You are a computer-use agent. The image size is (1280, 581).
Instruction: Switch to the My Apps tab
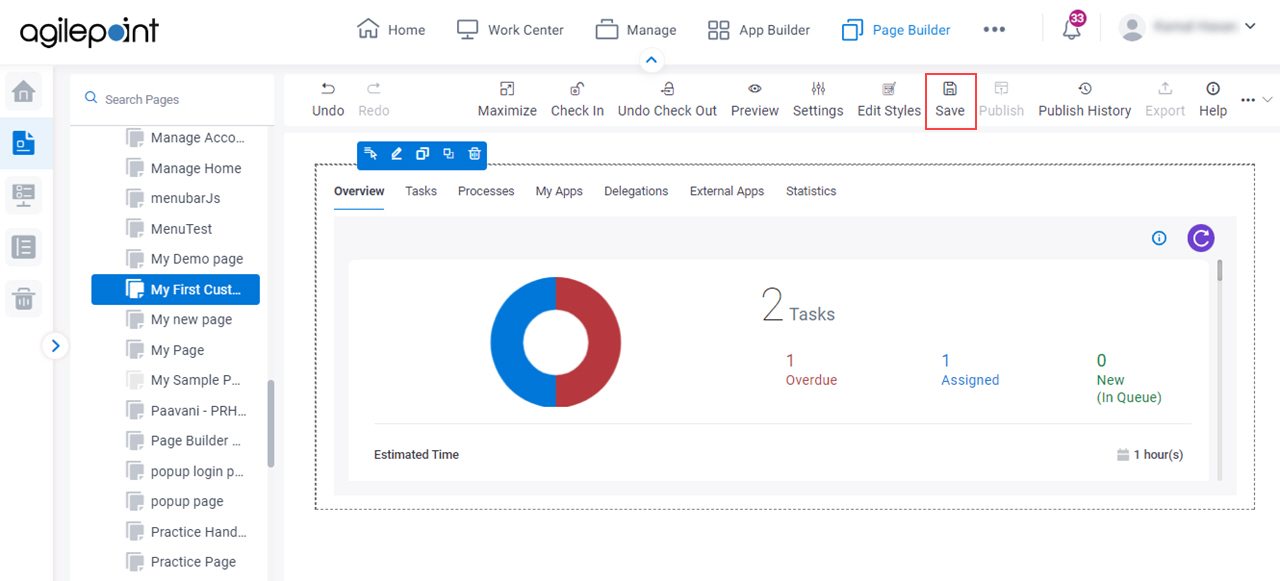pyautogui.click(x=559, y=191)
